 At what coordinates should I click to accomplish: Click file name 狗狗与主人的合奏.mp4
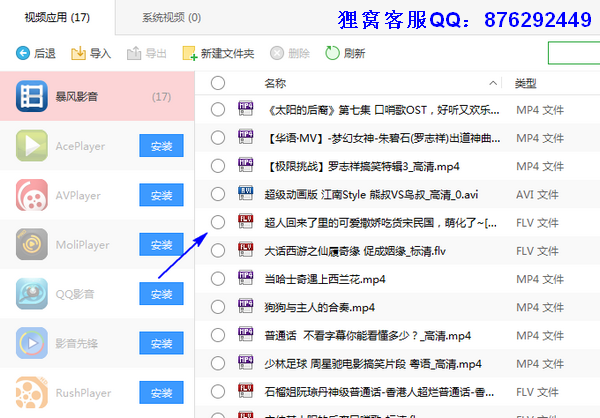pyautogui.click(x=320, y=307)
